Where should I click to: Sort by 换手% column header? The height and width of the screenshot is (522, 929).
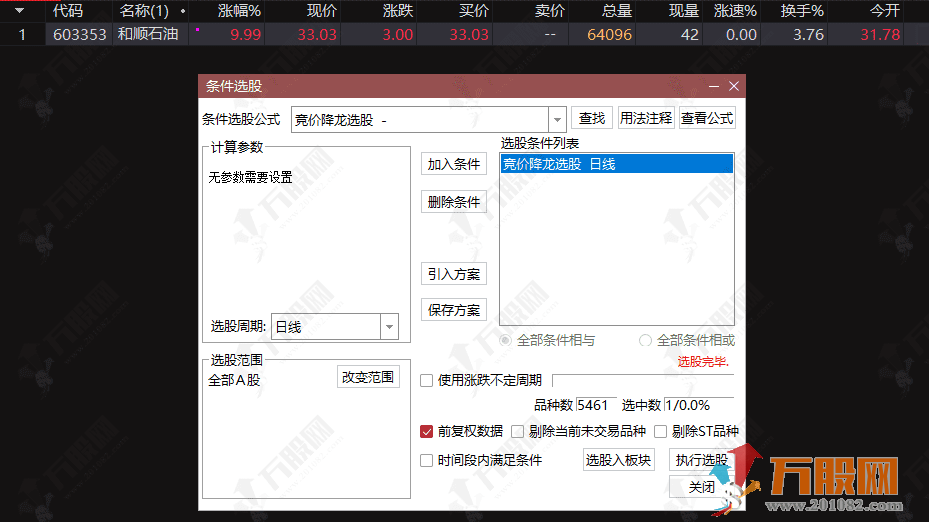(x=802, y=11)
